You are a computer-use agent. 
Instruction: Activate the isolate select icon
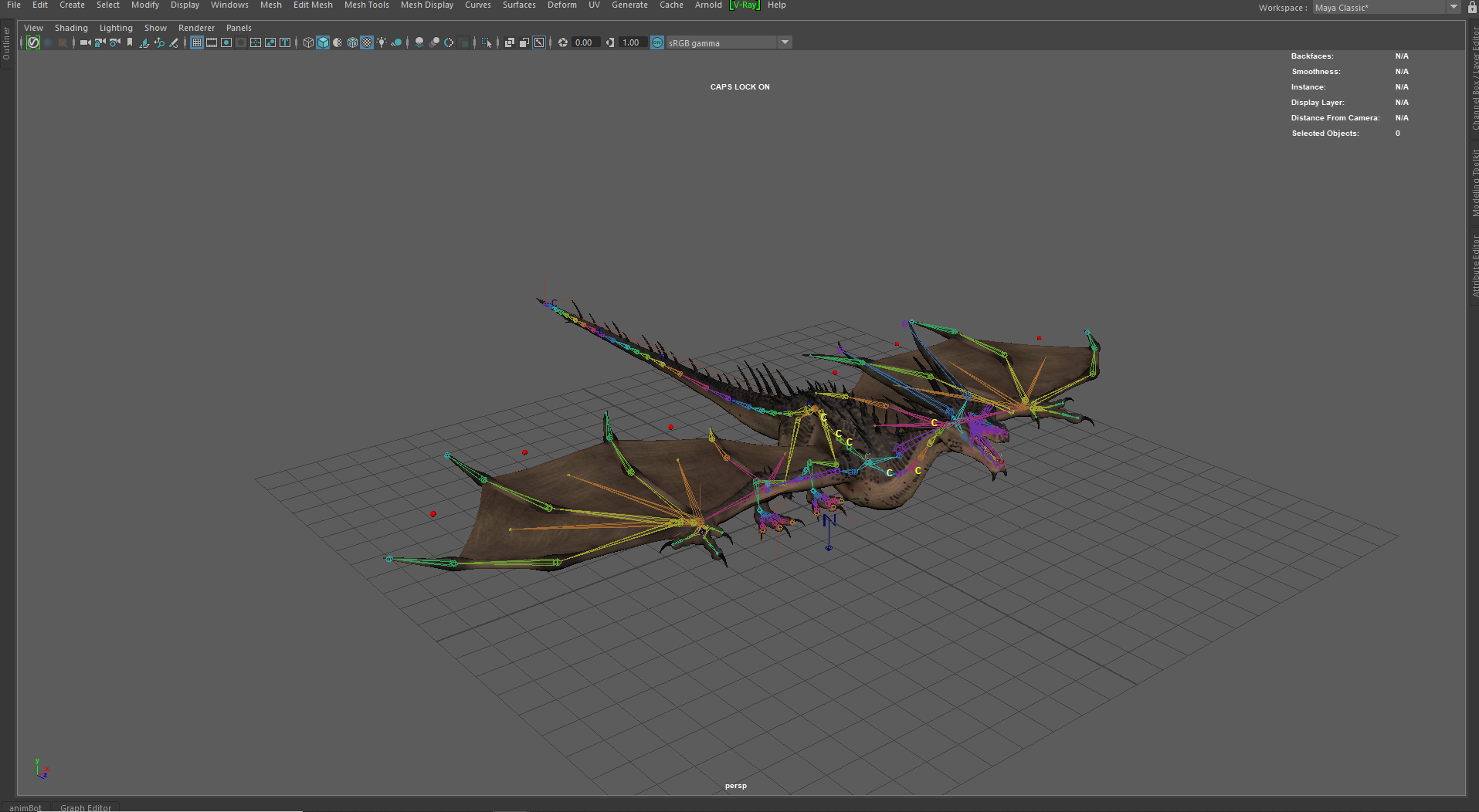[487, 42]
